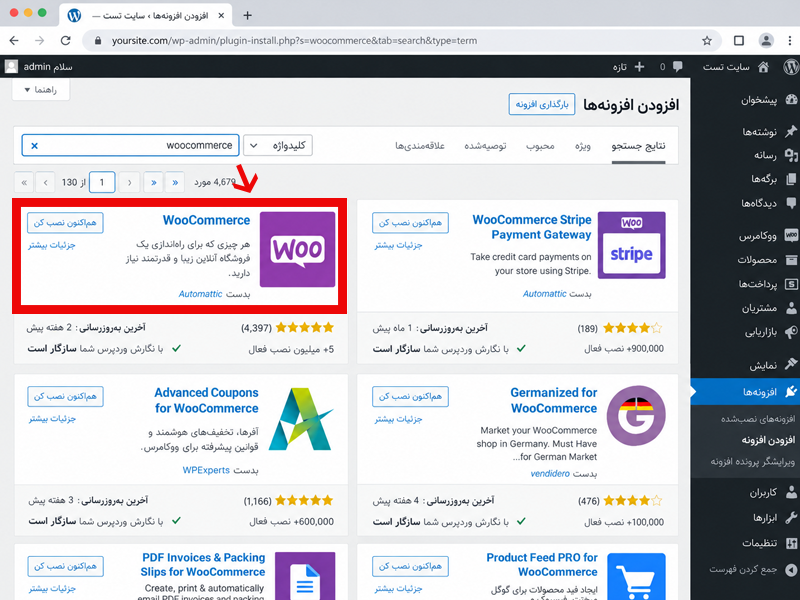
Task: Click the تنظیمات settings icon
Action: pos(791,543)
